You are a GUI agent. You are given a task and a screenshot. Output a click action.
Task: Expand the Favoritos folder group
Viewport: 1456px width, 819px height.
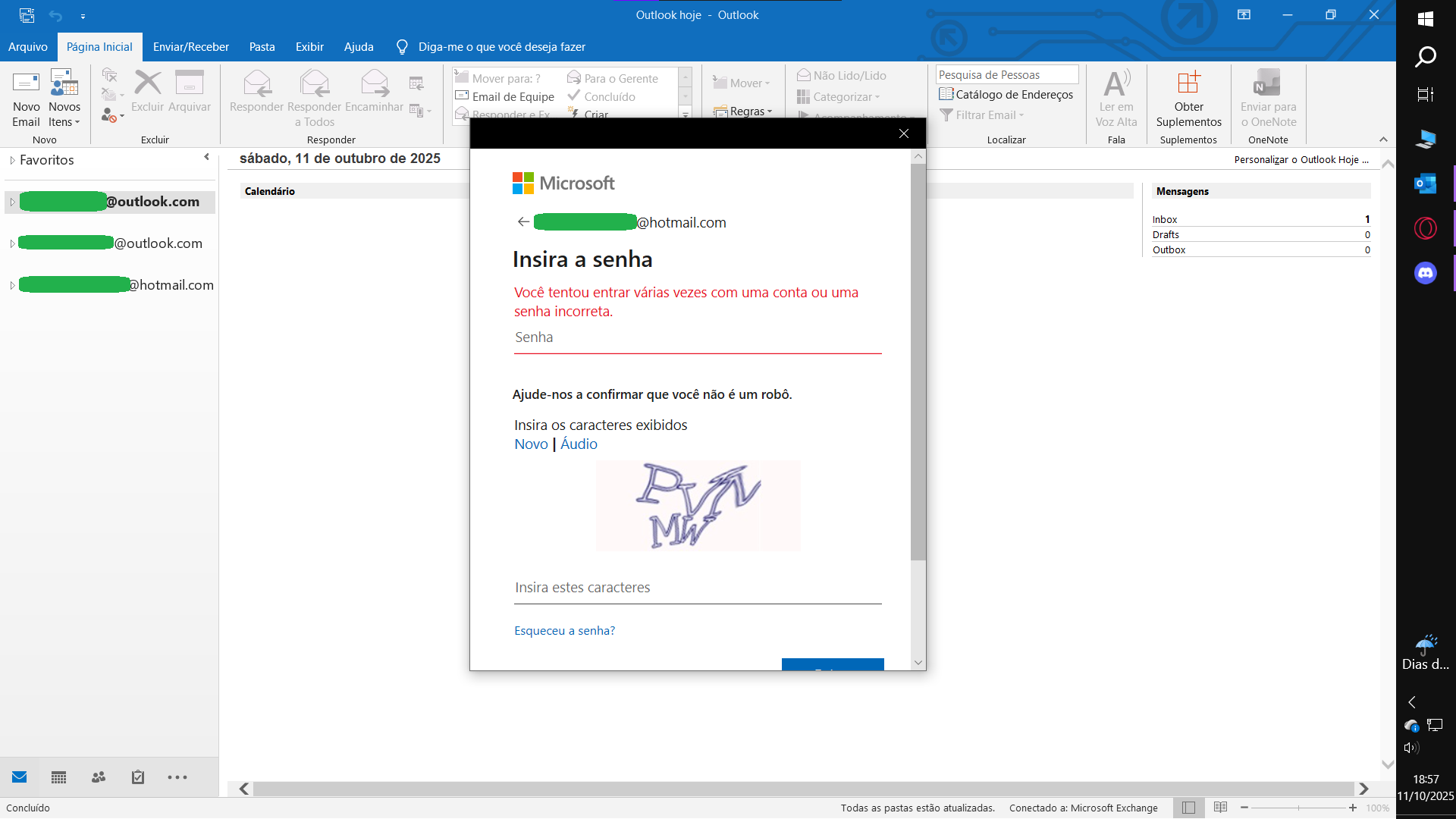12,160
